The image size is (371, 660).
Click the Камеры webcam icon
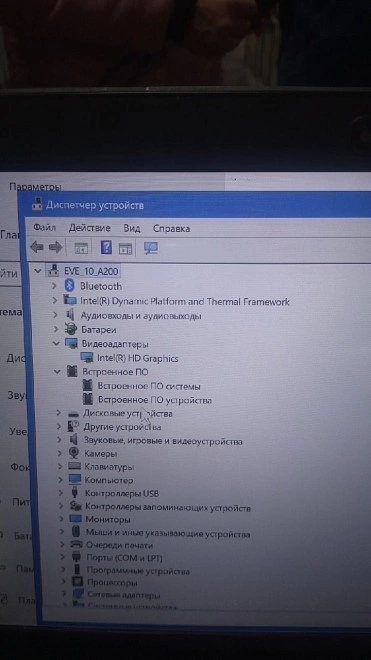tap(74, 453)
